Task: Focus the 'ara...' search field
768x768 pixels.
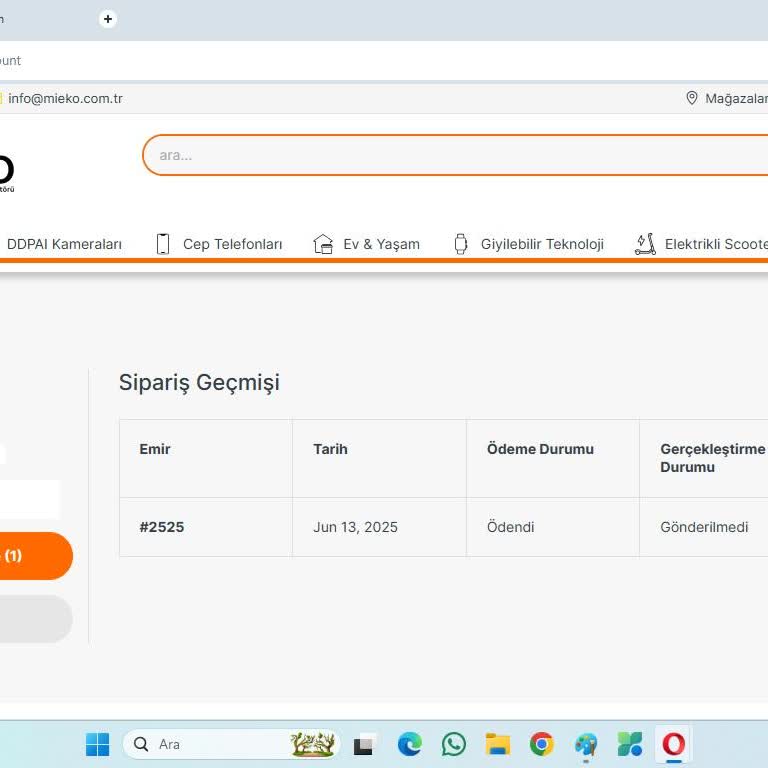Action: click(x=456, y=155)
